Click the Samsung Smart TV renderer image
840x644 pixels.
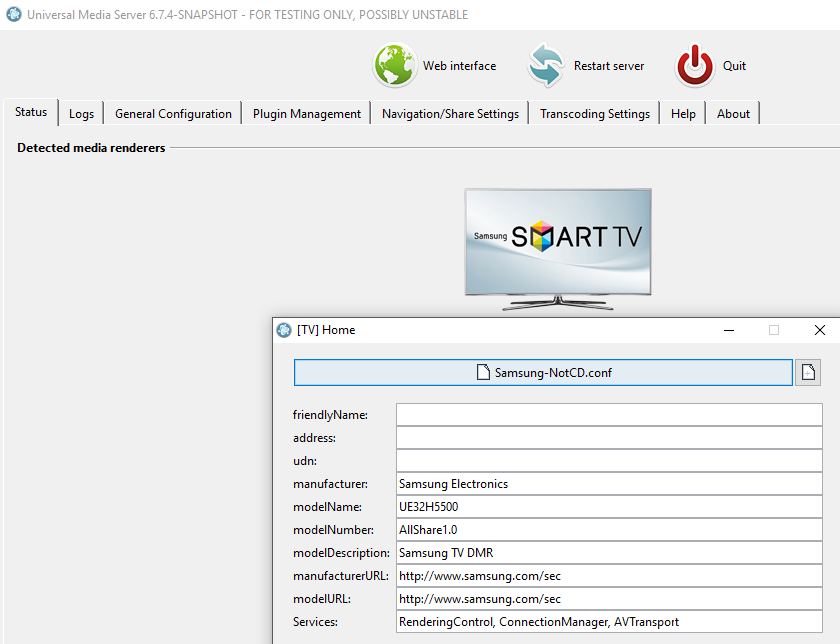[x=558, y=249]
